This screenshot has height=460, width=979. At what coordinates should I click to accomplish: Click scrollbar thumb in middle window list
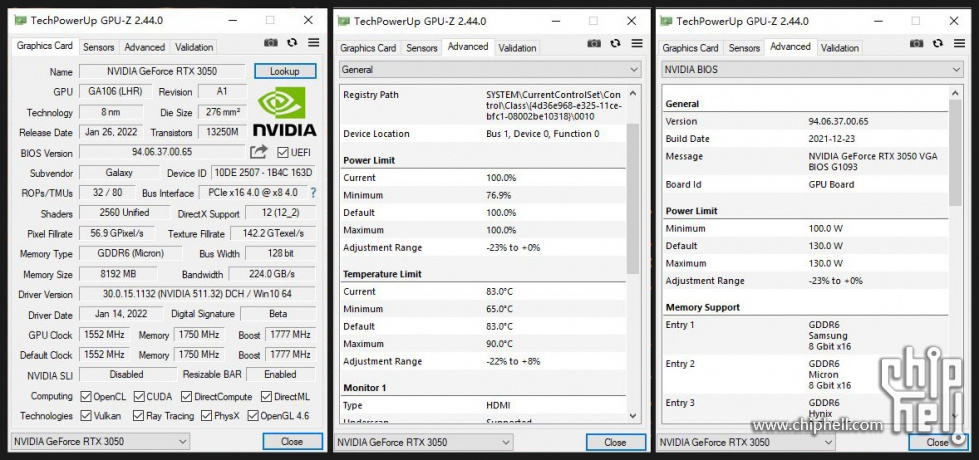(633, 198)
